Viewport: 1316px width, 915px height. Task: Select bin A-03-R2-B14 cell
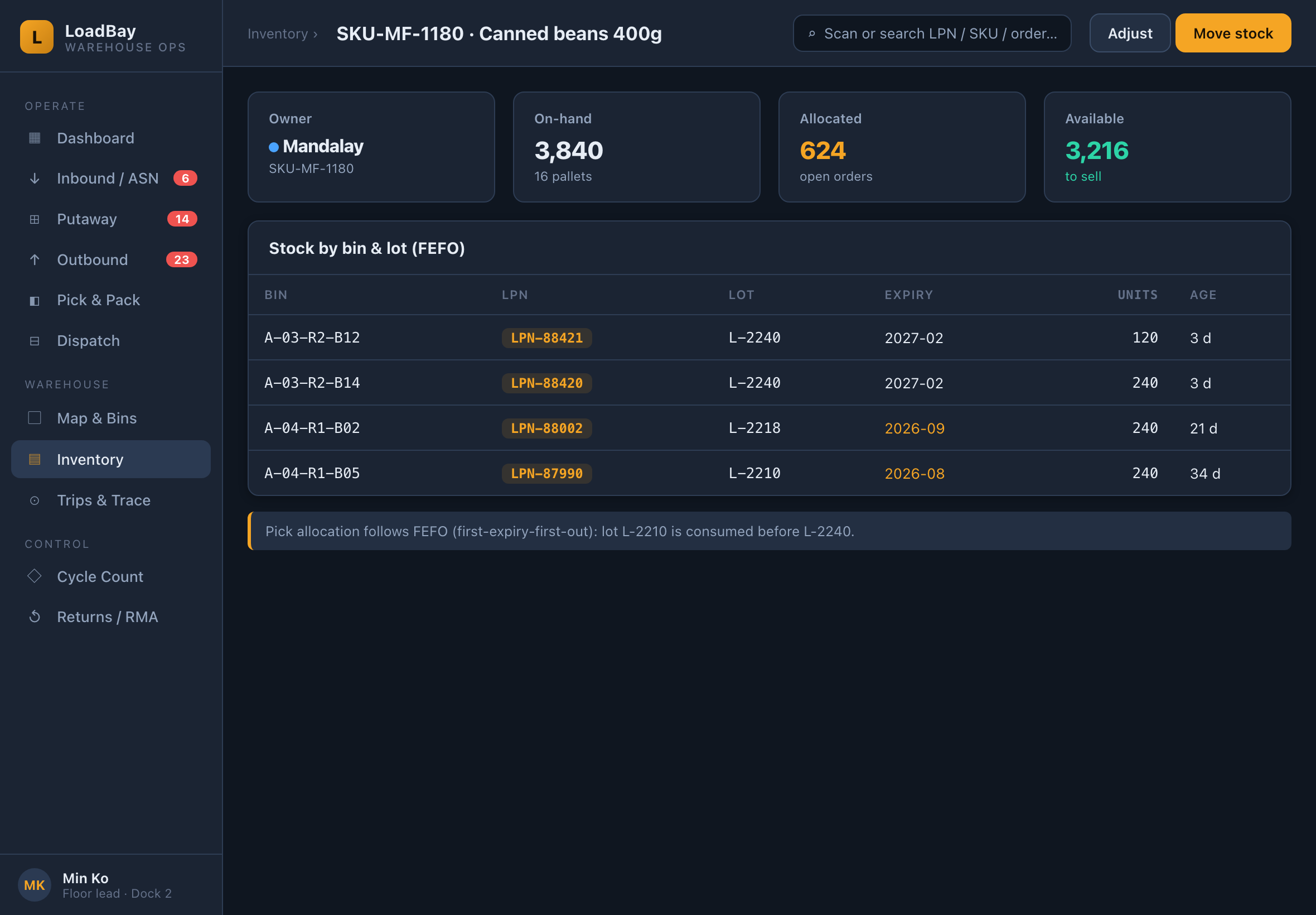point(312,383)
